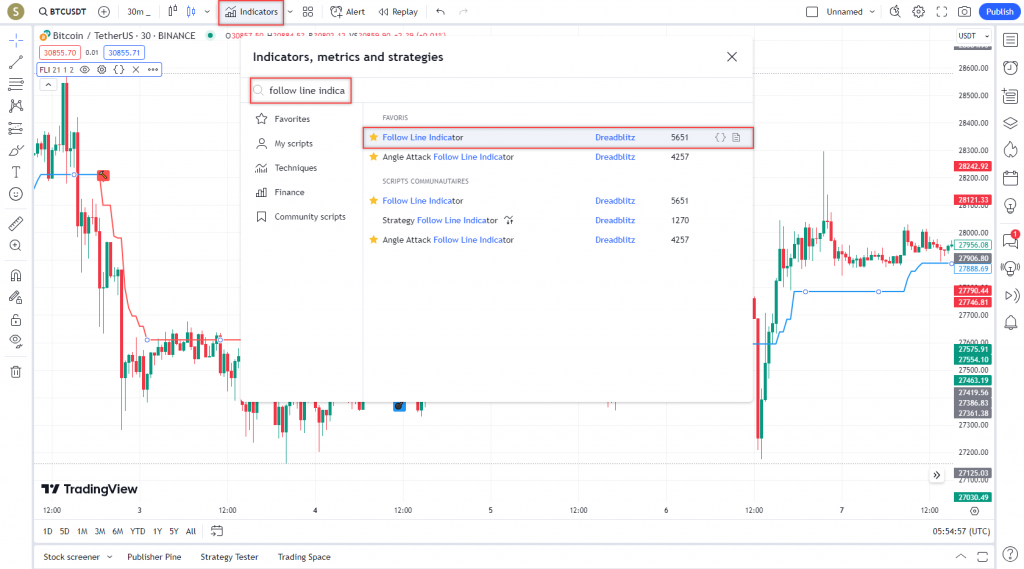The width and height of the screenshot is (1024, 569).
Task: Select the Text annotation tool
Action: (16, 172)
